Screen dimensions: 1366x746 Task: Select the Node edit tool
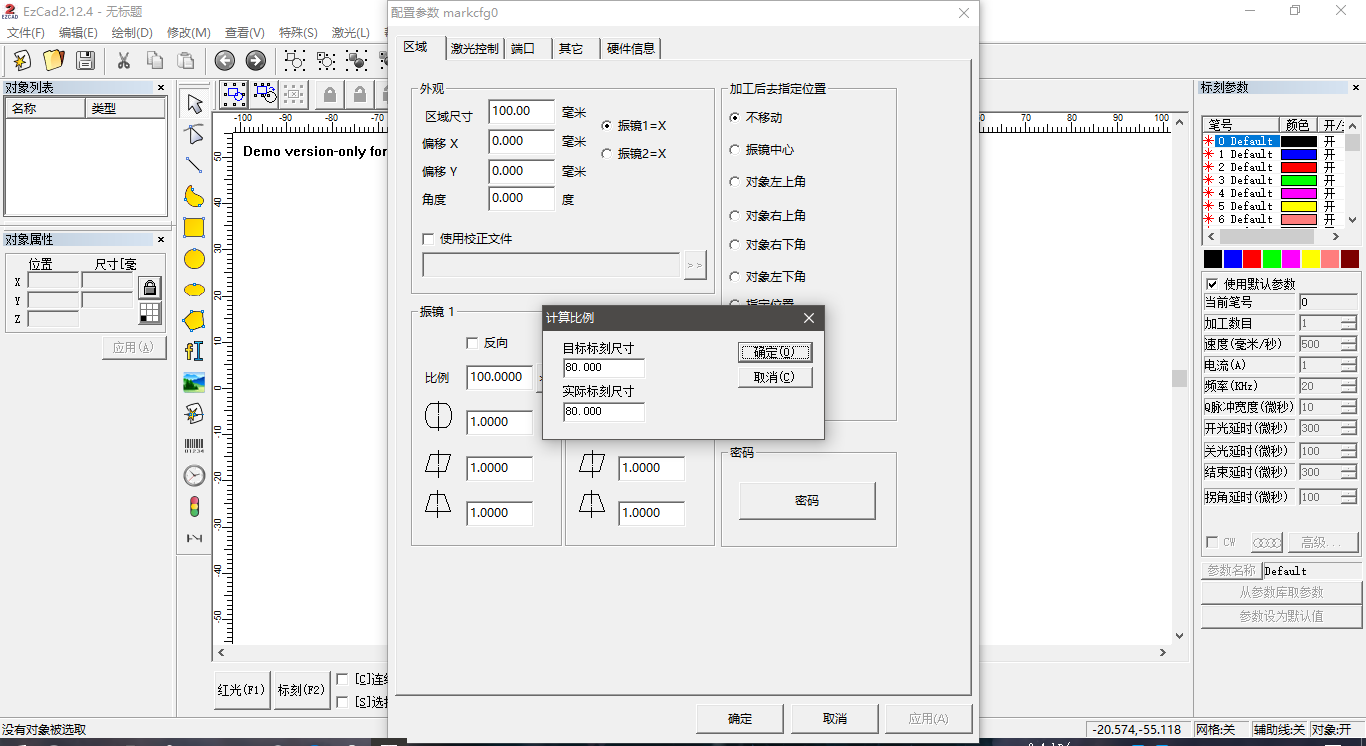click(x=194, y=134)
